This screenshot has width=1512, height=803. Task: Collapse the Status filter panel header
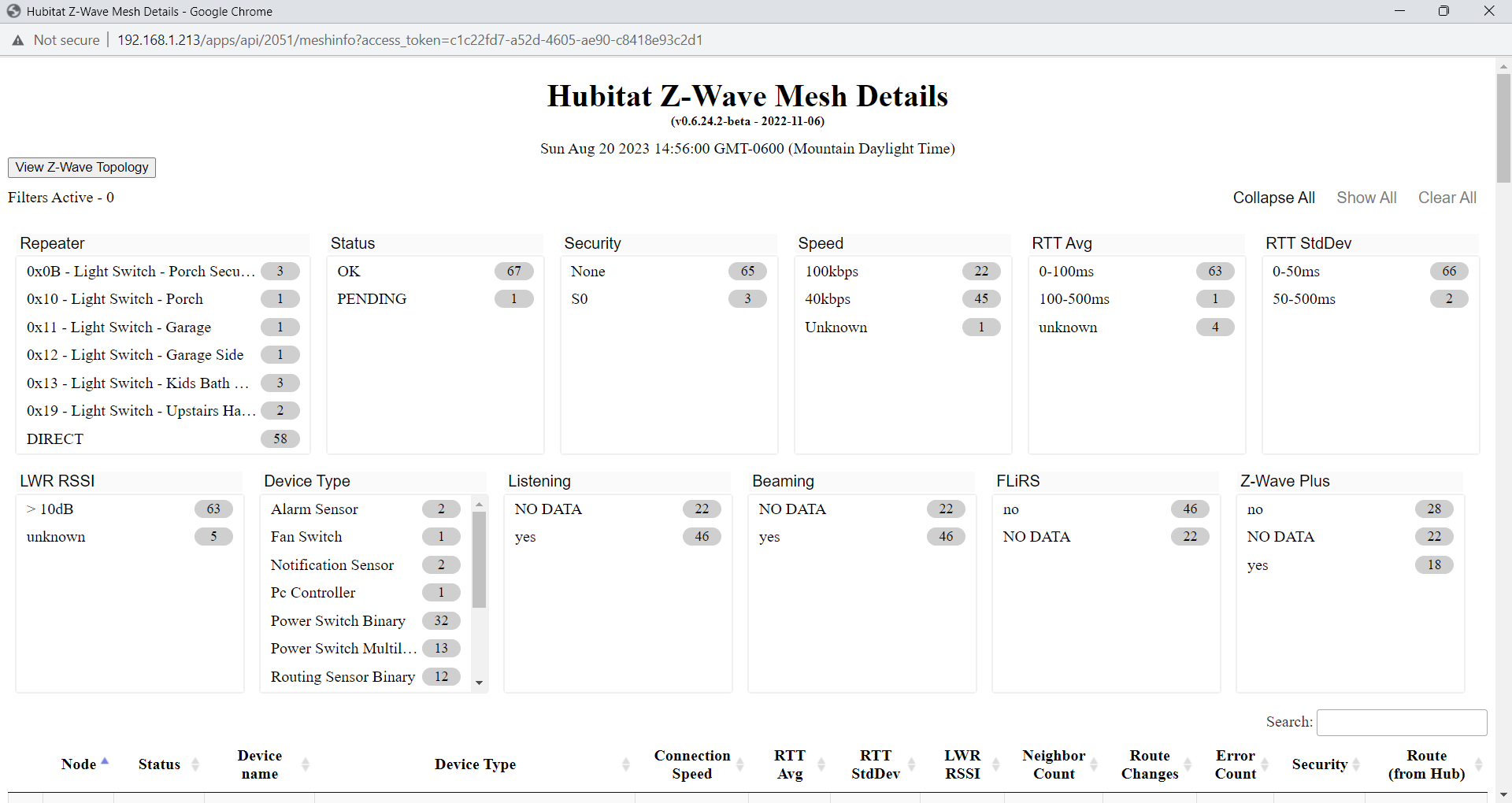click(x=435, y=243)
